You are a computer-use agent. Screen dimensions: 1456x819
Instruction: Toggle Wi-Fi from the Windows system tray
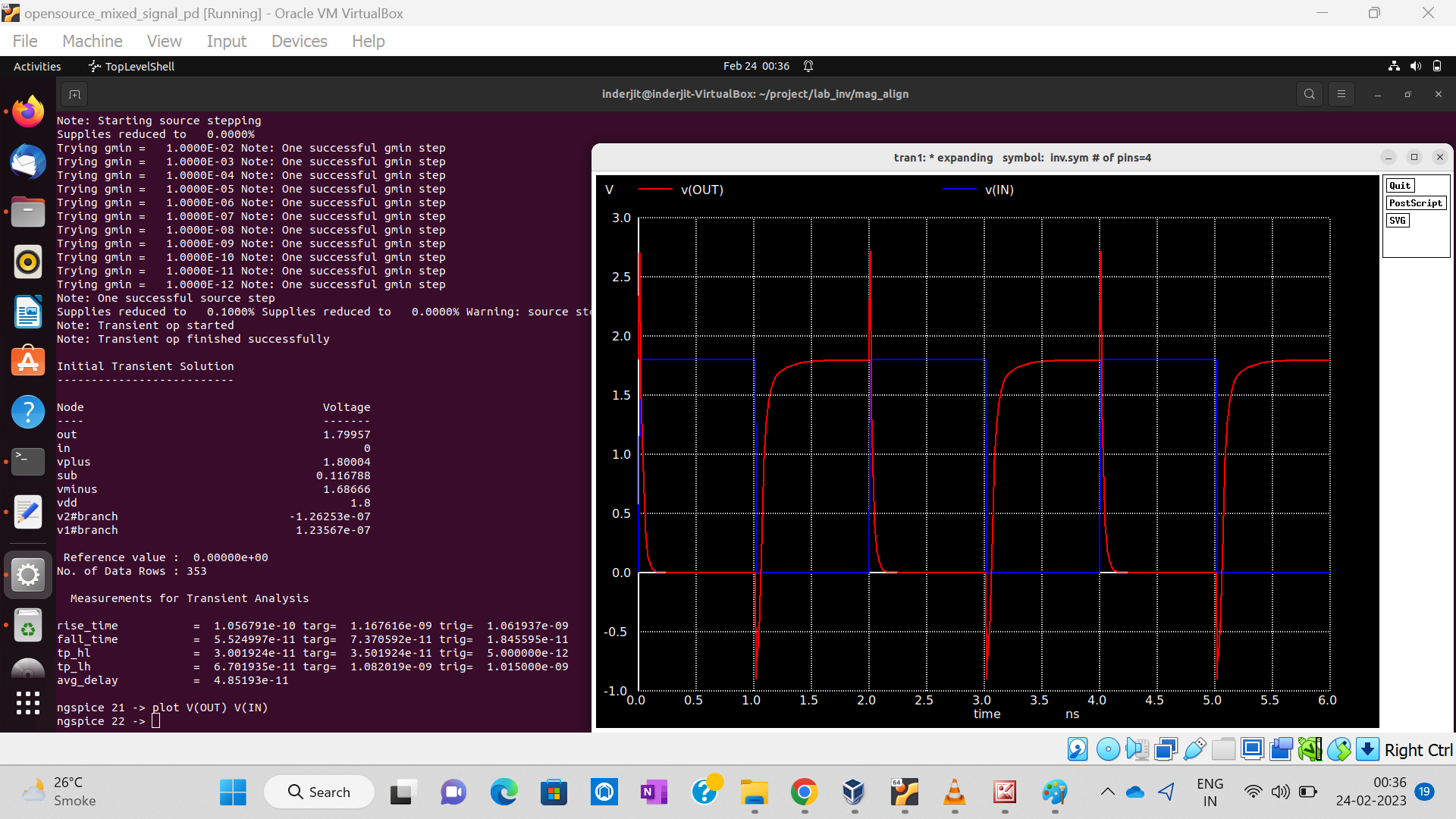coord(1254,792)
